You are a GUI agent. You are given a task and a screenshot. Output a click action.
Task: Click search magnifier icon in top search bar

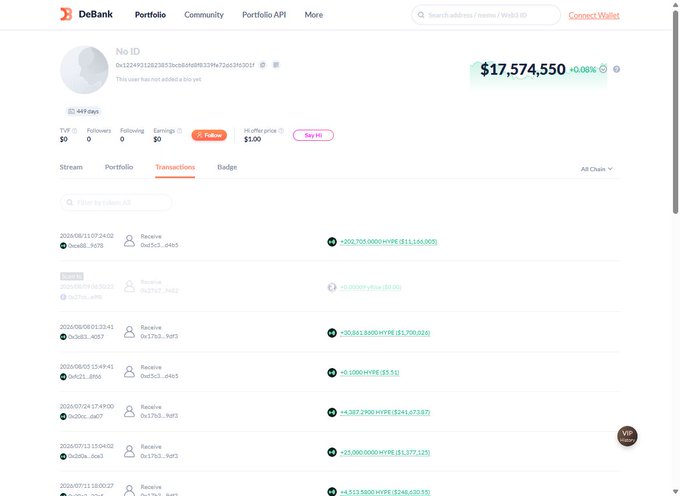point(421,15)
